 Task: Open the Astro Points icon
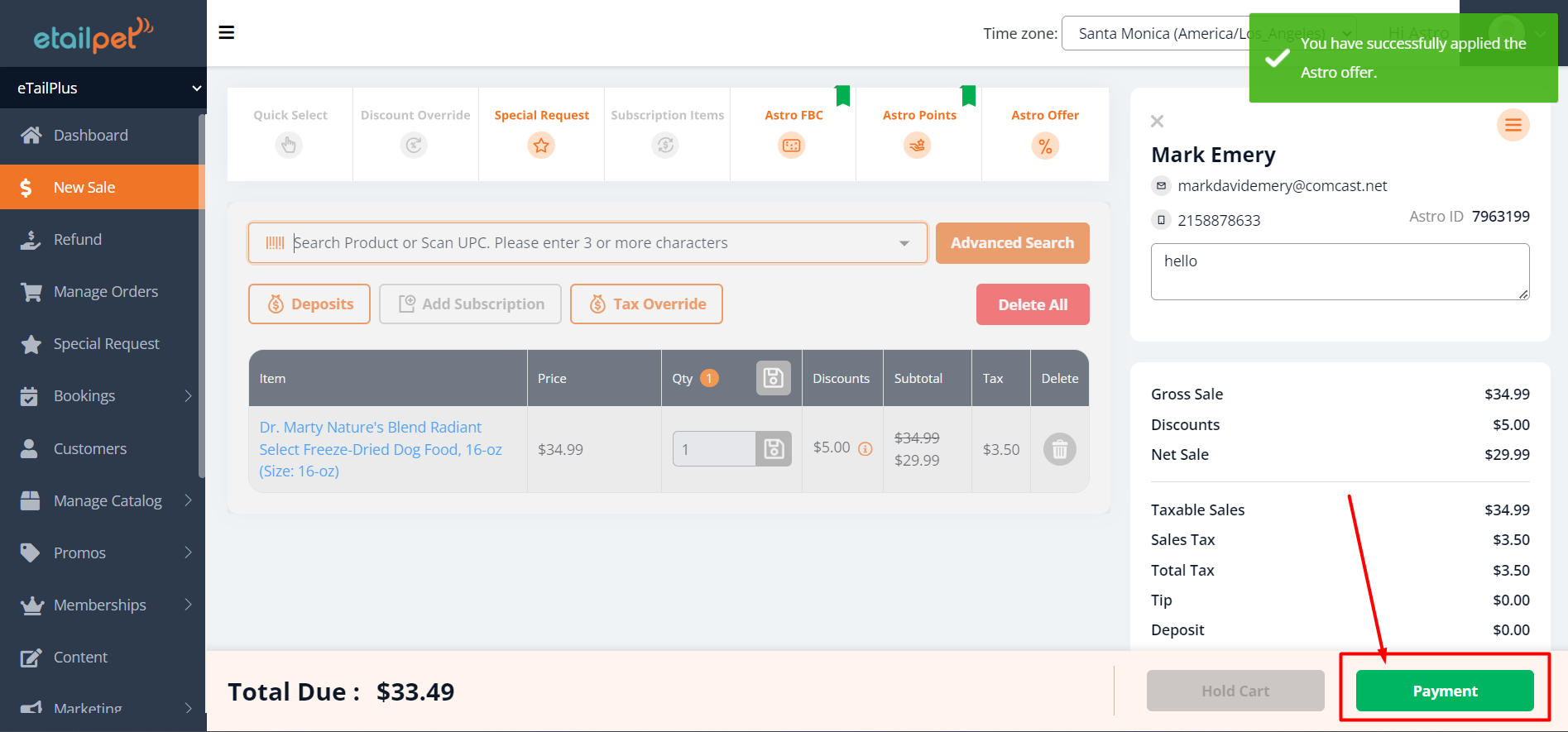pyautogui.click(x=918, y=146)
